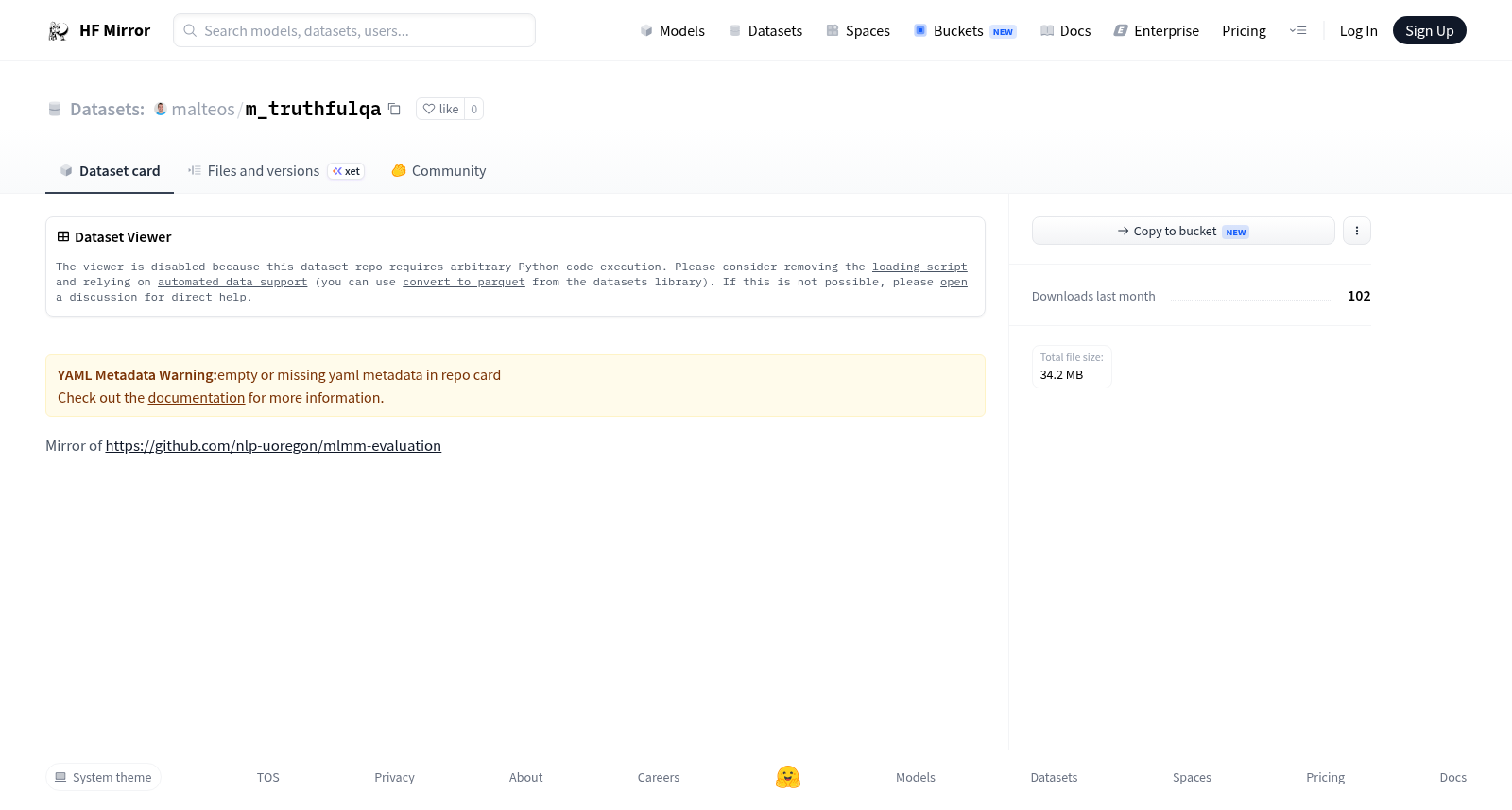This screenshot has height=810, width=1512.
Task: Open the Models footer link
Action: [916, 778]
